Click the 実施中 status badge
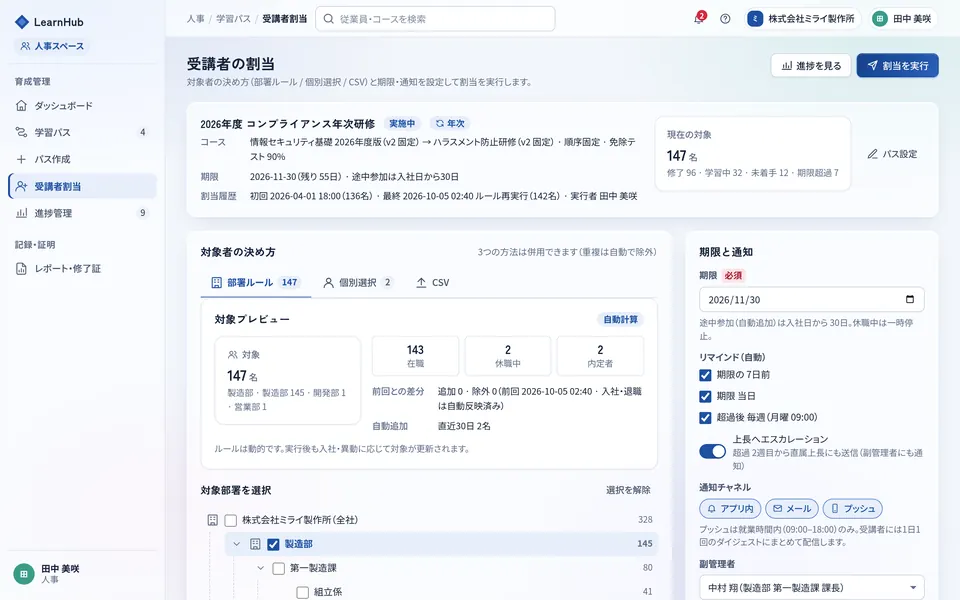Image resolution: width=960 pixels, height=600 pixels. 402,123
